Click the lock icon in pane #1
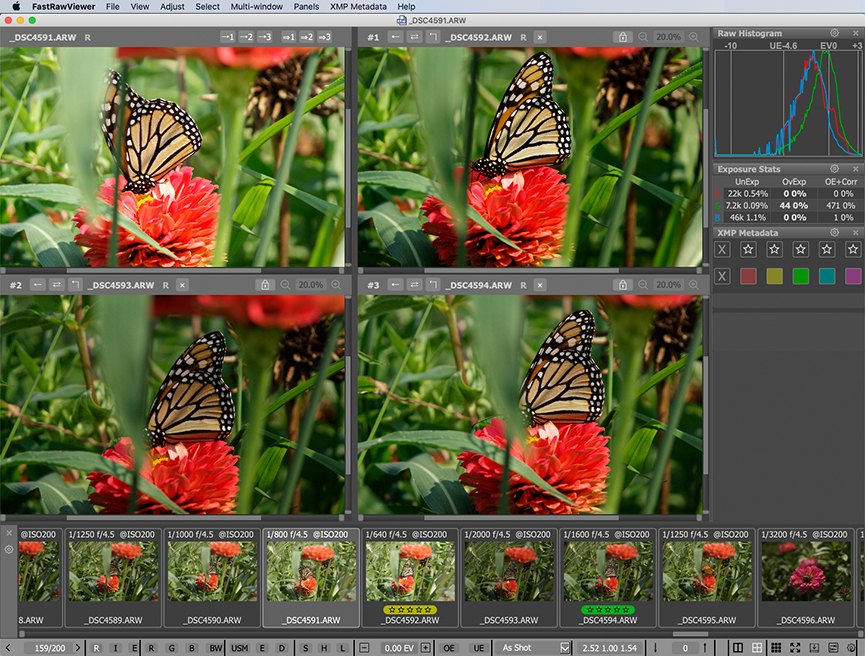The width and height of the screenshot is (865, 656). coord(622,37)
